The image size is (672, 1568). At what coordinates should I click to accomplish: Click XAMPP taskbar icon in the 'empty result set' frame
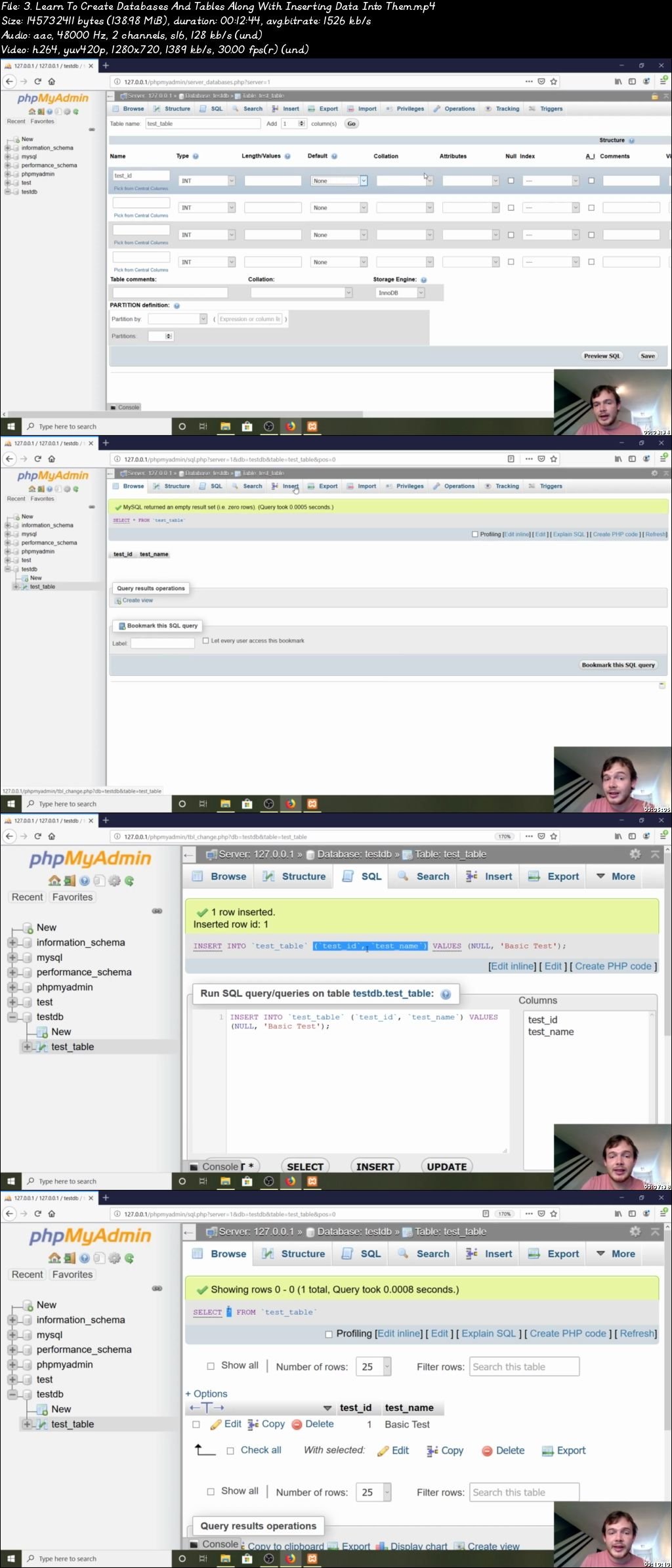312,804
